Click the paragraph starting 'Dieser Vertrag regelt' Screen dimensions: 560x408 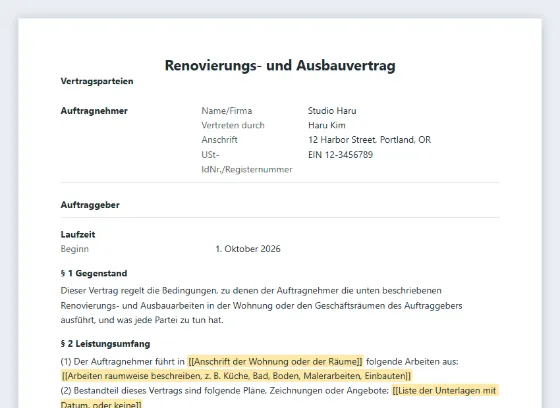pos(261,305)
